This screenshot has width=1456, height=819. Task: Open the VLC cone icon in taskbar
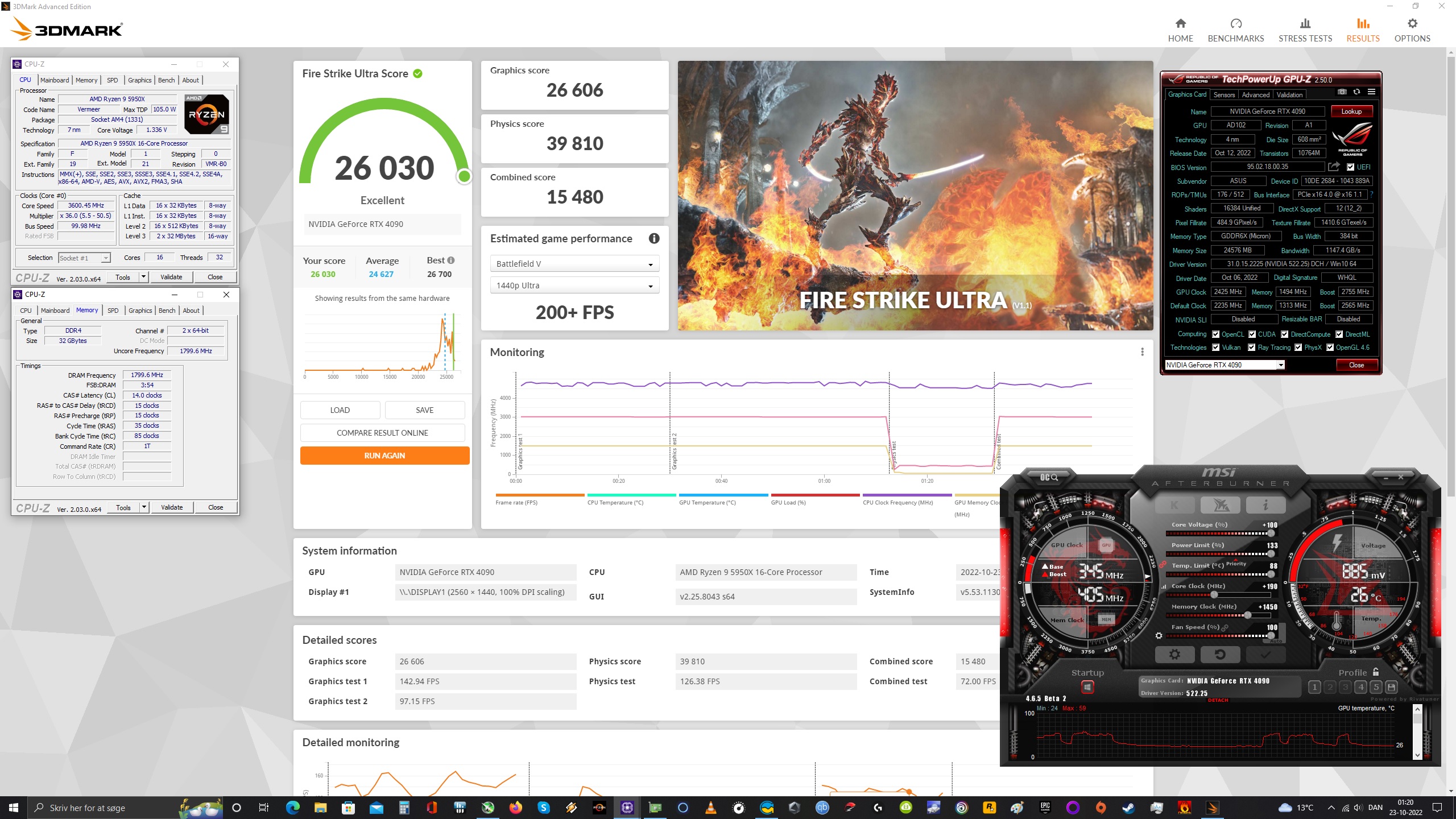pyautogui.click(x=710, y=808)
